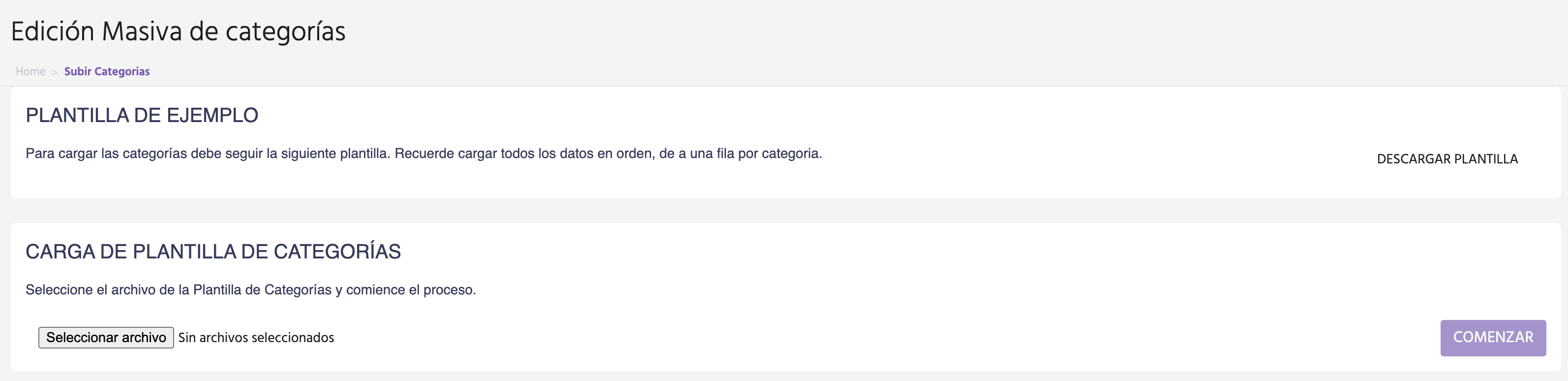Click 'comience el proceso' in upload instructions
Screen dimensions: 1568x381
point(411,290)
